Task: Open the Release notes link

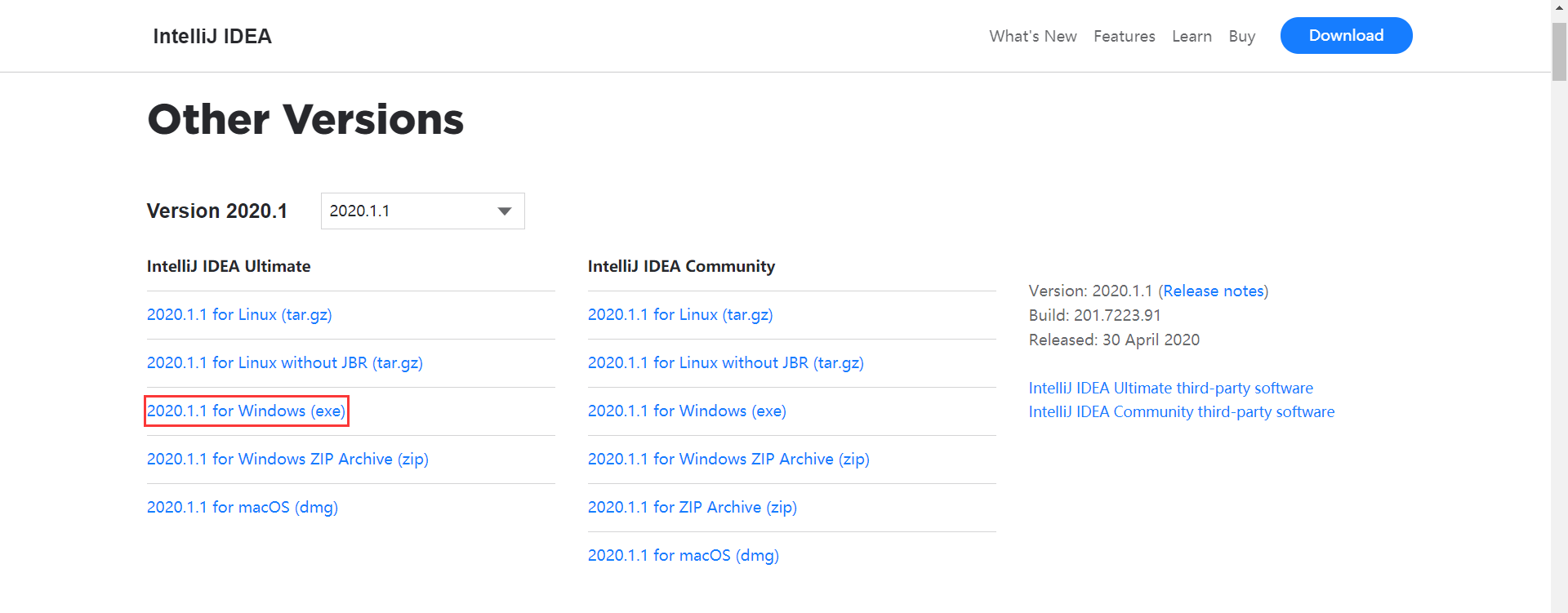Action: [1214, 291]
